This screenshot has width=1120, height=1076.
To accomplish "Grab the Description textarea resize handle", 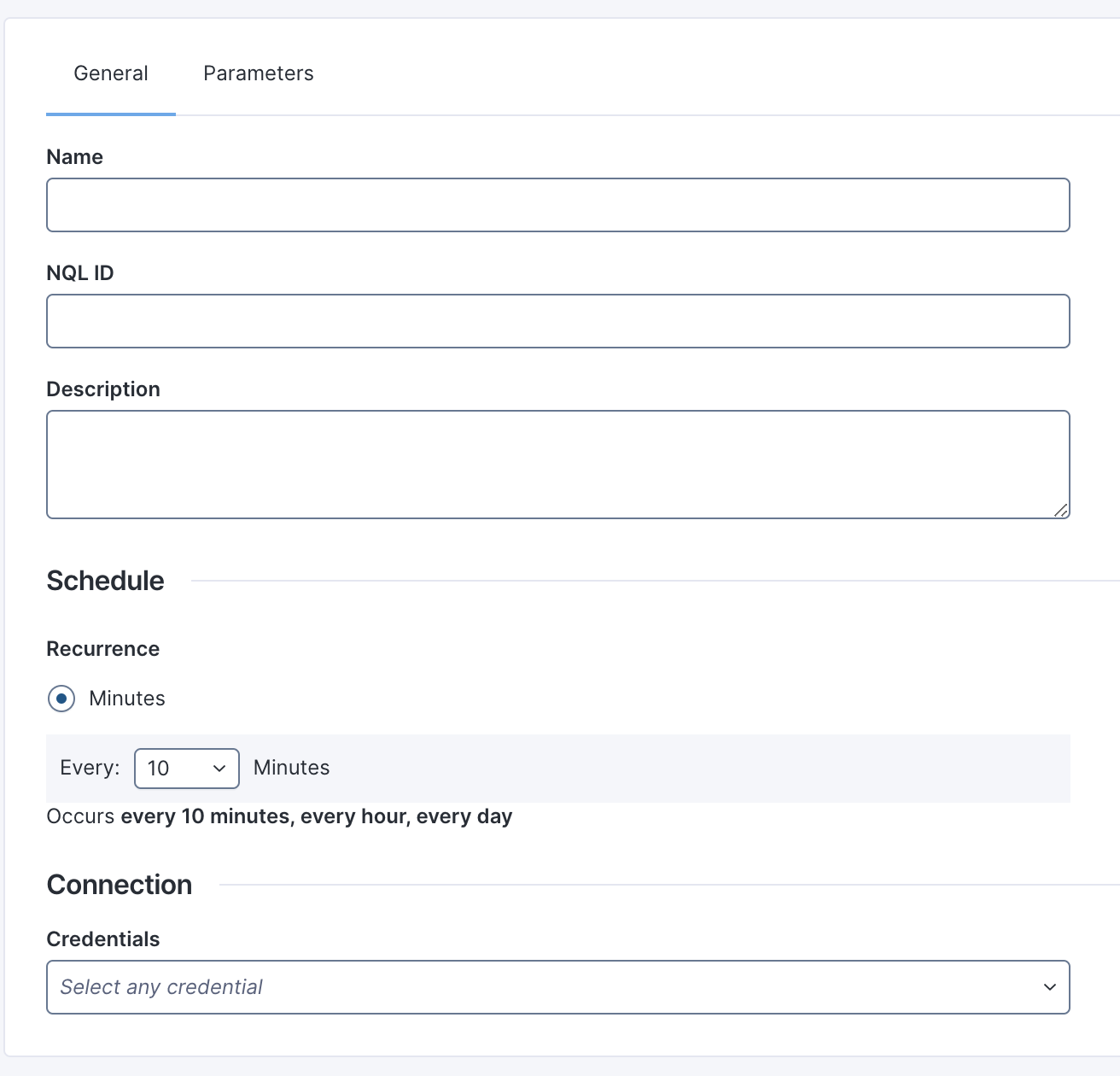I will [1060, 510].
